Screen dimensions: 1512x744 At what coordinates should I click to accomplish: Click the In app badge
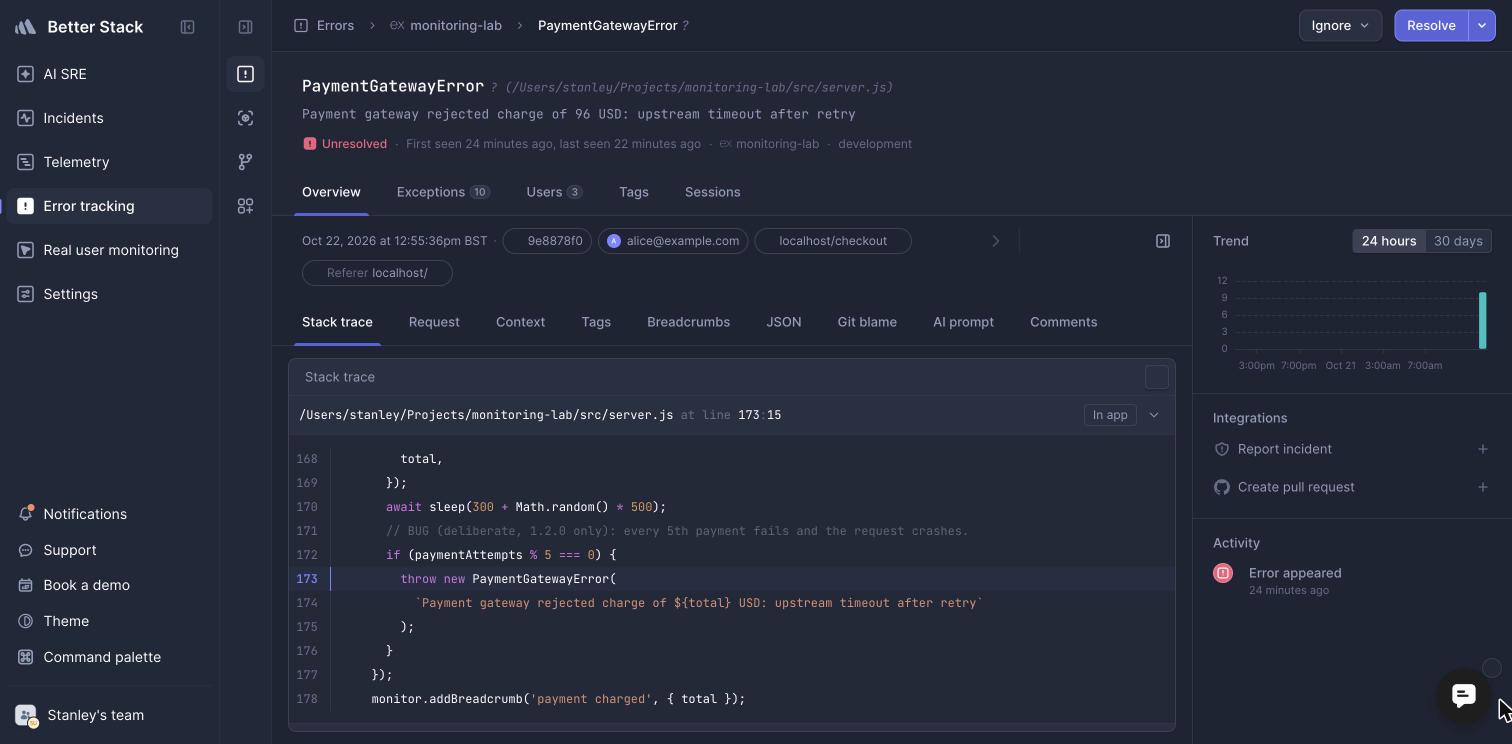coord(1110,415)
